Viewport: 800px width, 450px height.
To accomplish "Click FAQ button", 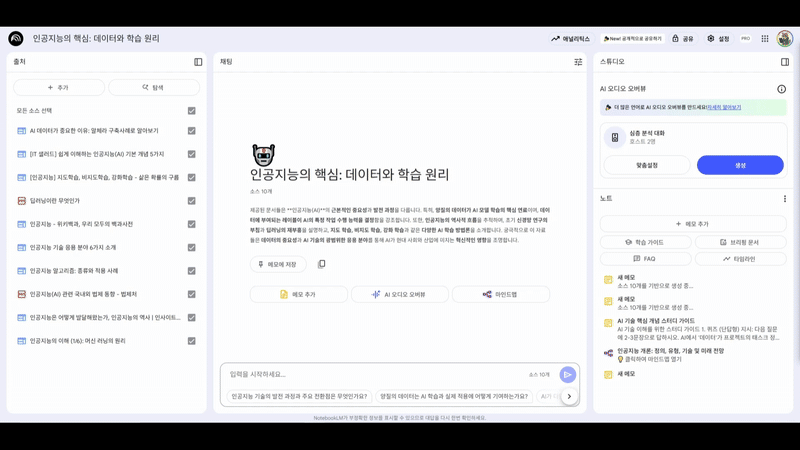I will tap(645, 259).
